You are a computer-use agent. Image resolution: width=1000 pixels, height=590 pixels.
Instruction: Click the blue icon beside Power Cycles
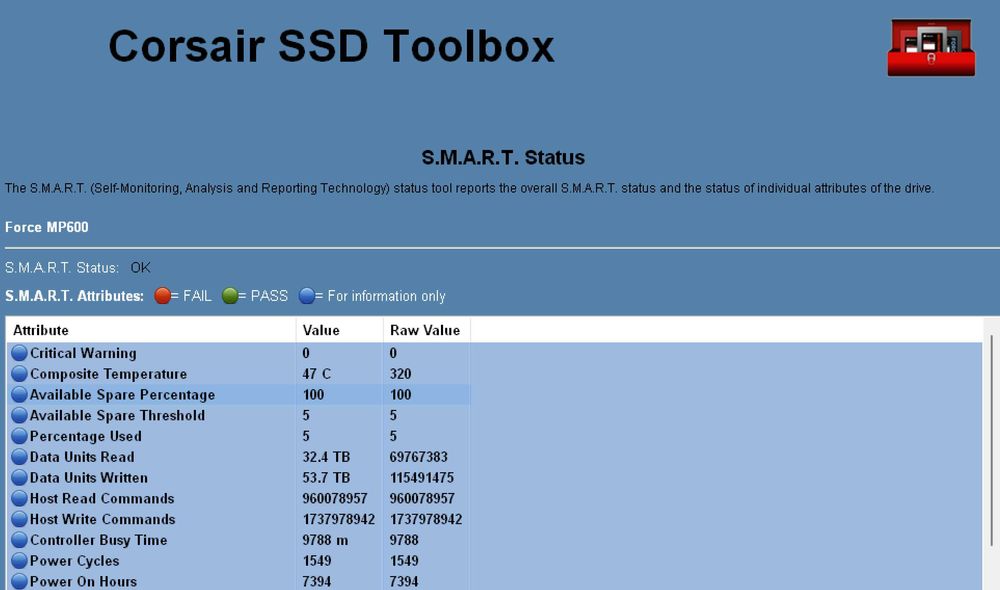click(x=20, y=561)
